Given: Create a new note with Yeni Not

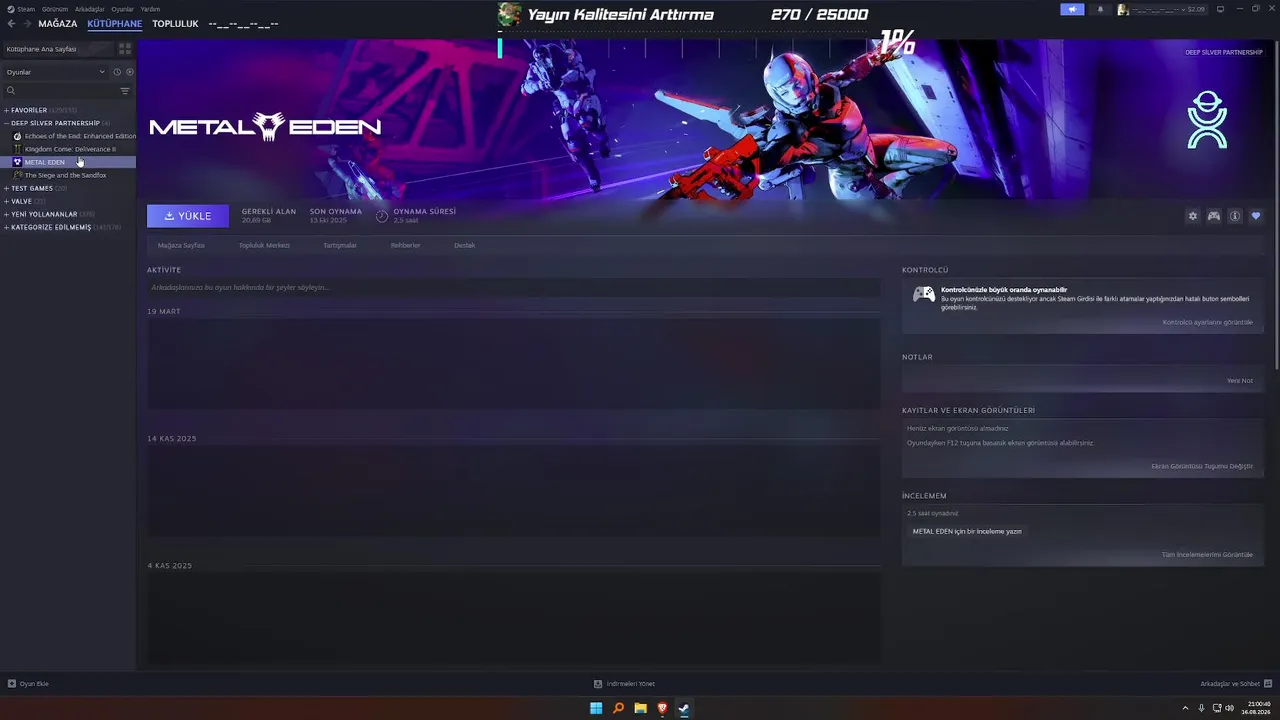Looking at the screenshot, I should click(1240, 381).
